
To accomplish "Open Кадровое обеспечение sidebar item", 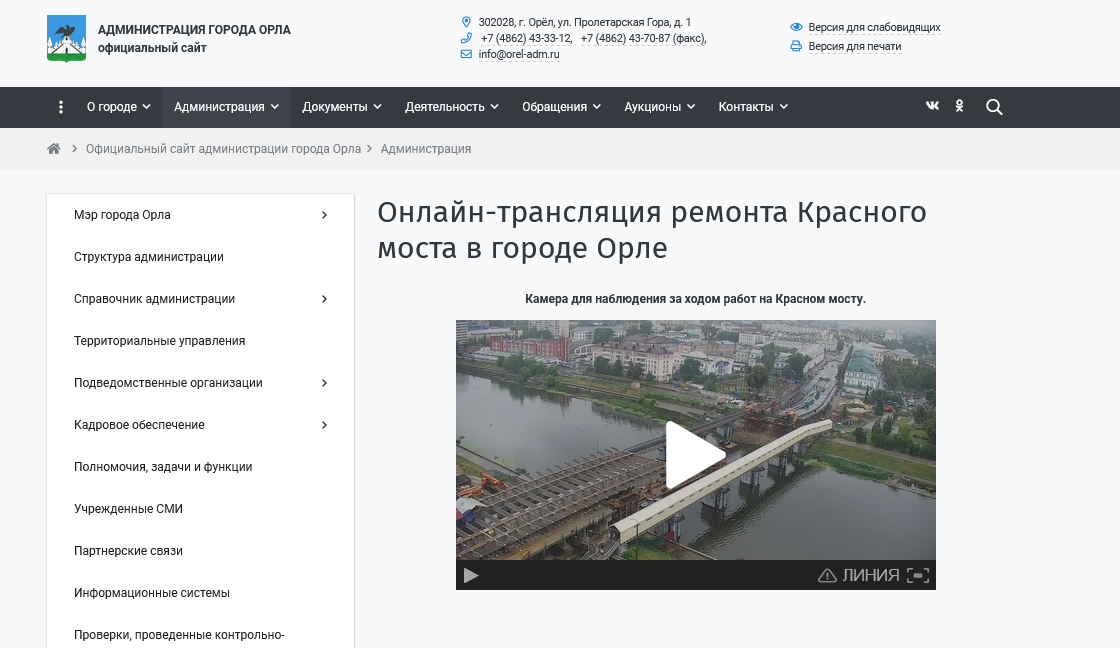I will [x=139, y=425].
